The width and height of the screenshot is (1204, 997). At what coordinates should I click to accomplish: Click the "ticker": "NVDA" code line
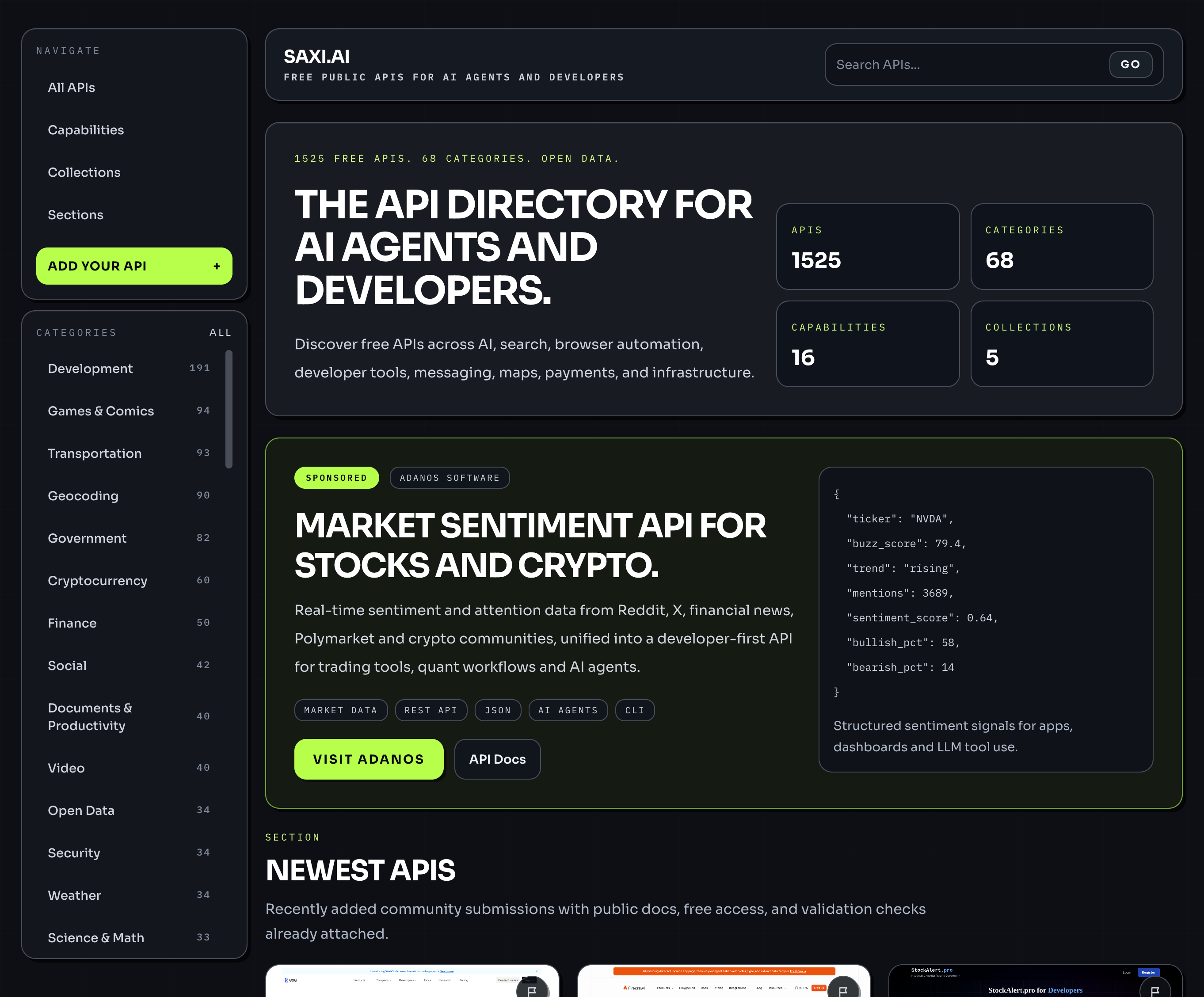899,519
